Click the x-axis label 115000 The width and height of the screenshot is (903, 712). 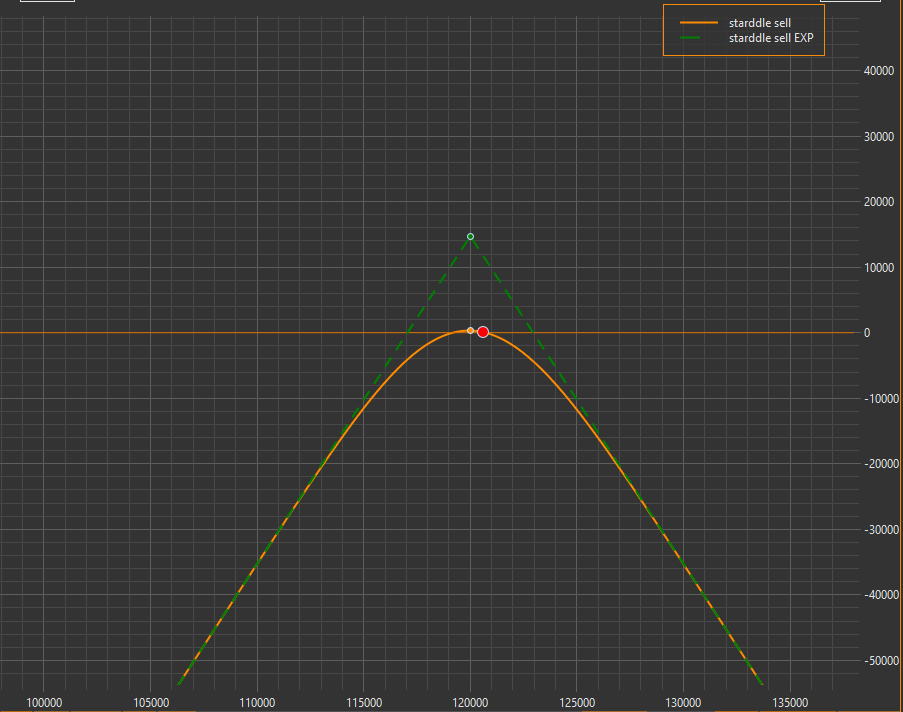point(364,703)
